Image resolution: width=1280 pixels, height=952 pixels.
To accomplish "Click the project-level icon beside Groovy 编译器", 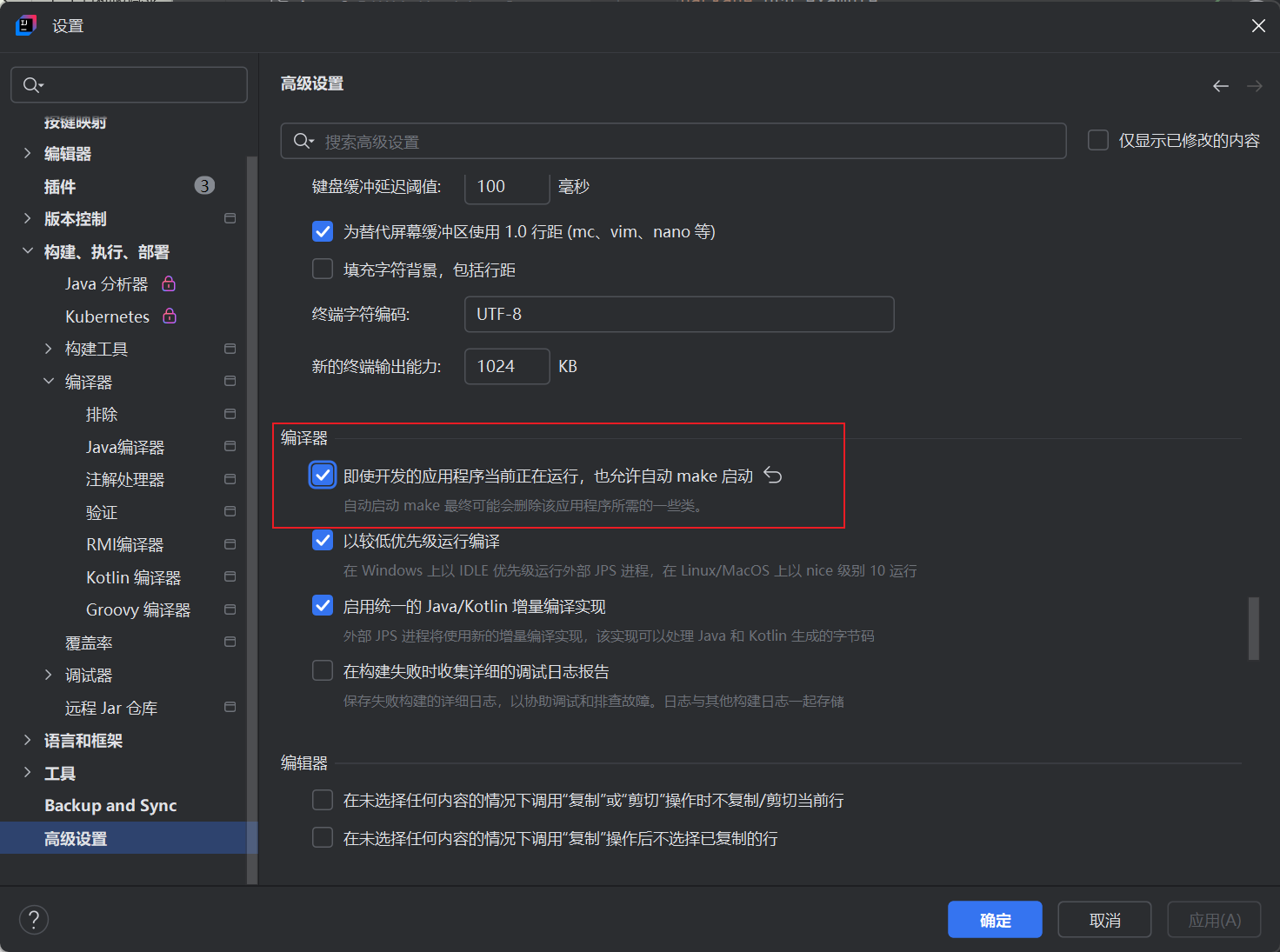I will [230, 609].
